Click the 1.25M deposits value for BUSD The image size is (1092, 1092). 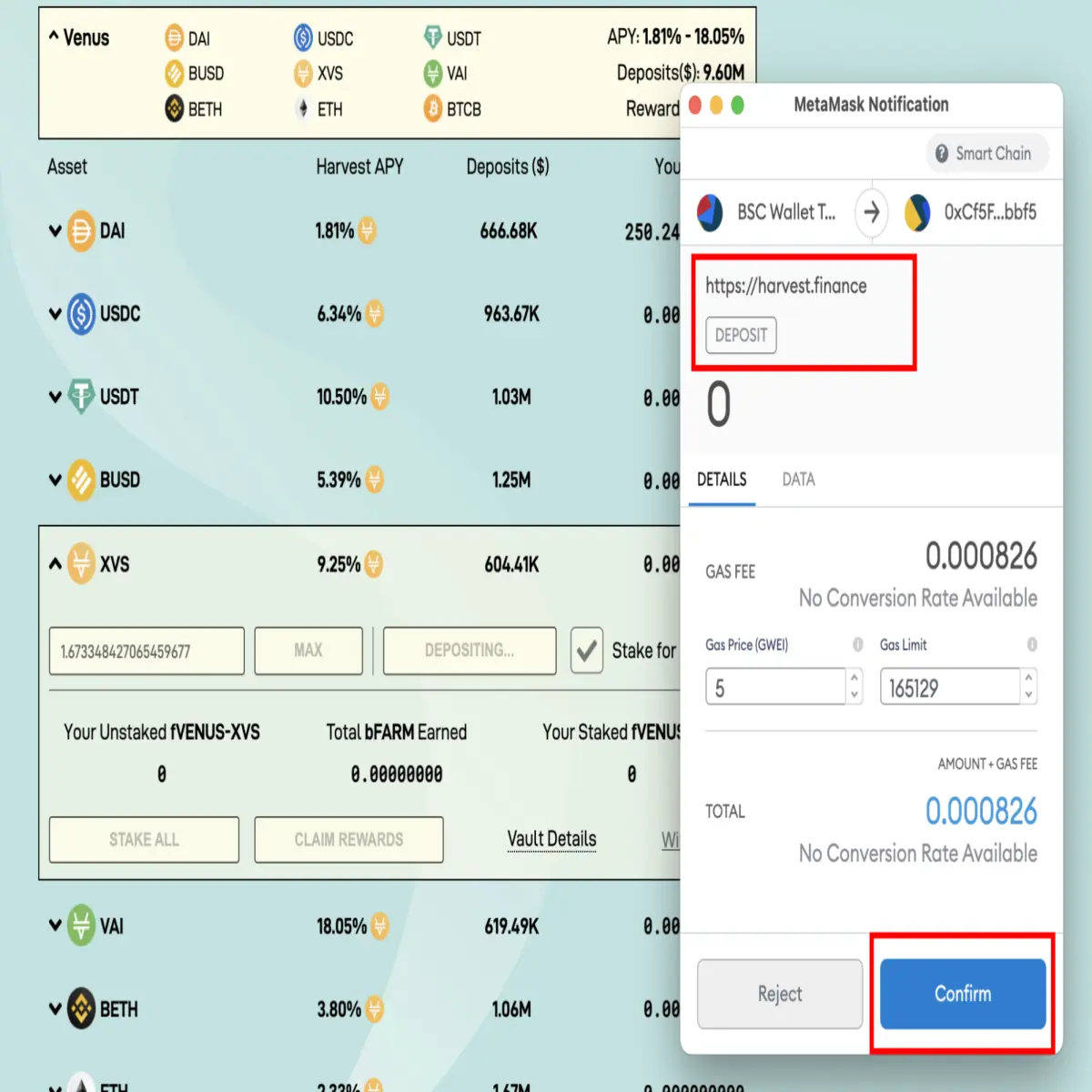tap(511, 480)
